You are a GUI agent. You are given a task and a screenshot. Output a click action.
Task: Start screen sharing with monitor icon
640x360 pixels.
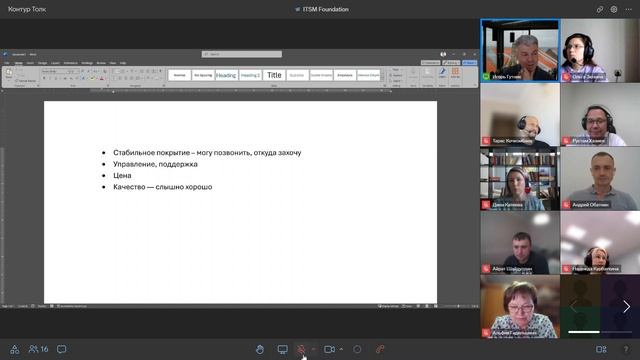(x=282, y=349)
